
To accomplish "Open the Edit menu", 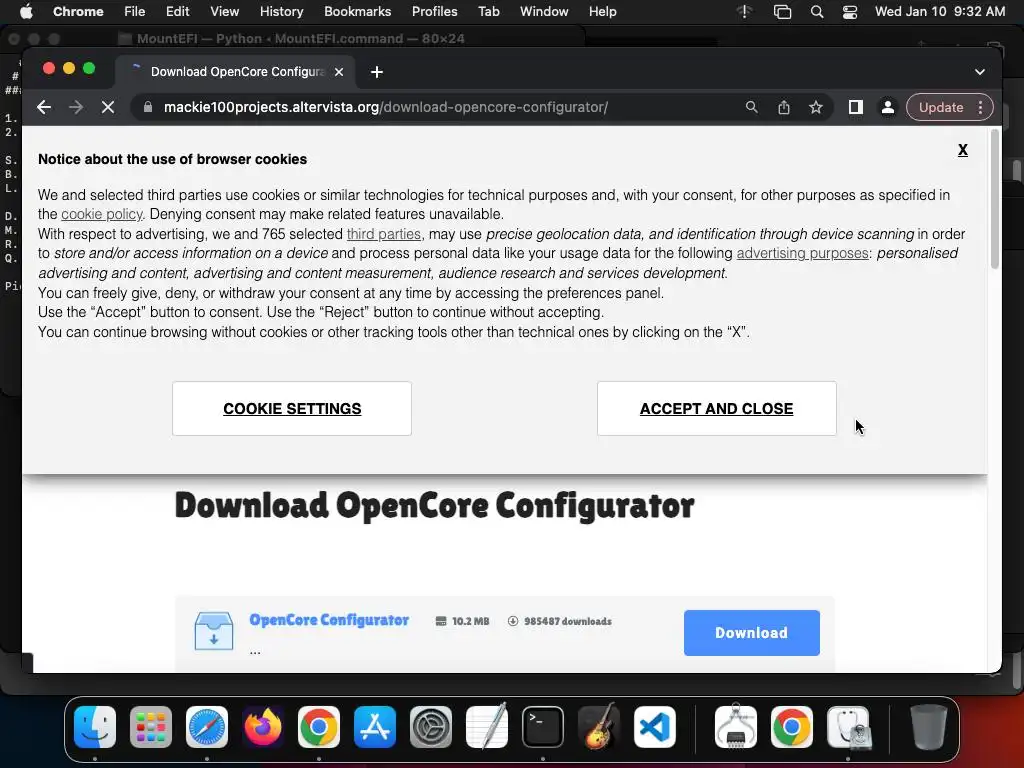I will point(177,12).
